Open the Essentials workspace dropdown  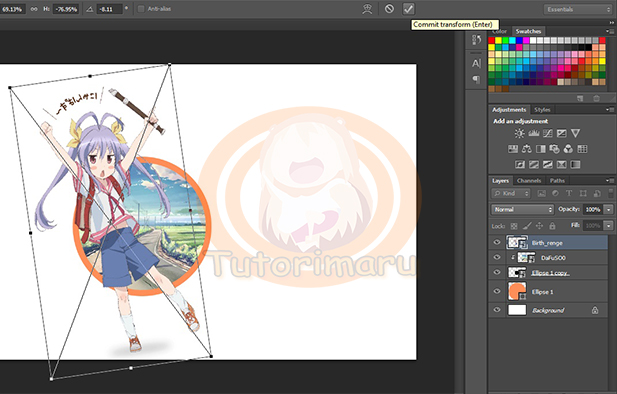coord(577,9)
